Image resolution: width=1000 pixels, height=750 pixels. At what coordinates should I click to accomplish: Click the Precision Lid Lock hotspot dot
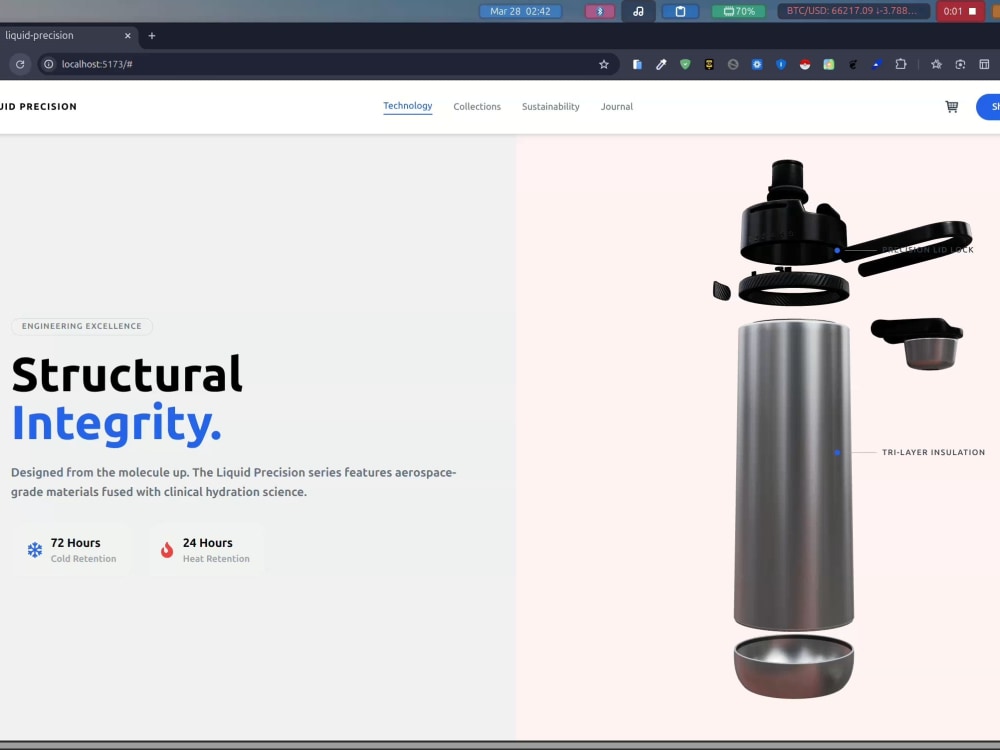837,251
